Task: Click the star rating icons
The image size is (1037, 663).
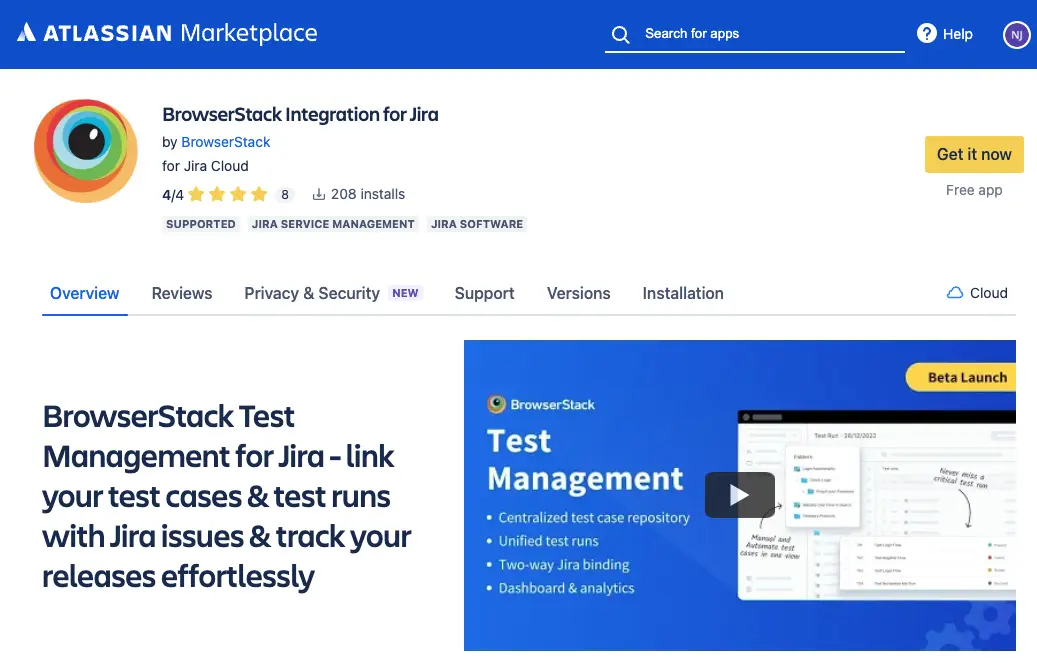Action: pos(227,194)
